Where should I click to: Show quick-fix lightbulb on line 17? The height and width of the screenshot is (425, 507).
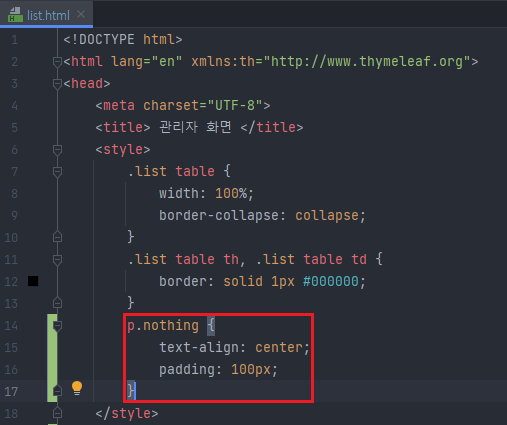tap(77, 388)
